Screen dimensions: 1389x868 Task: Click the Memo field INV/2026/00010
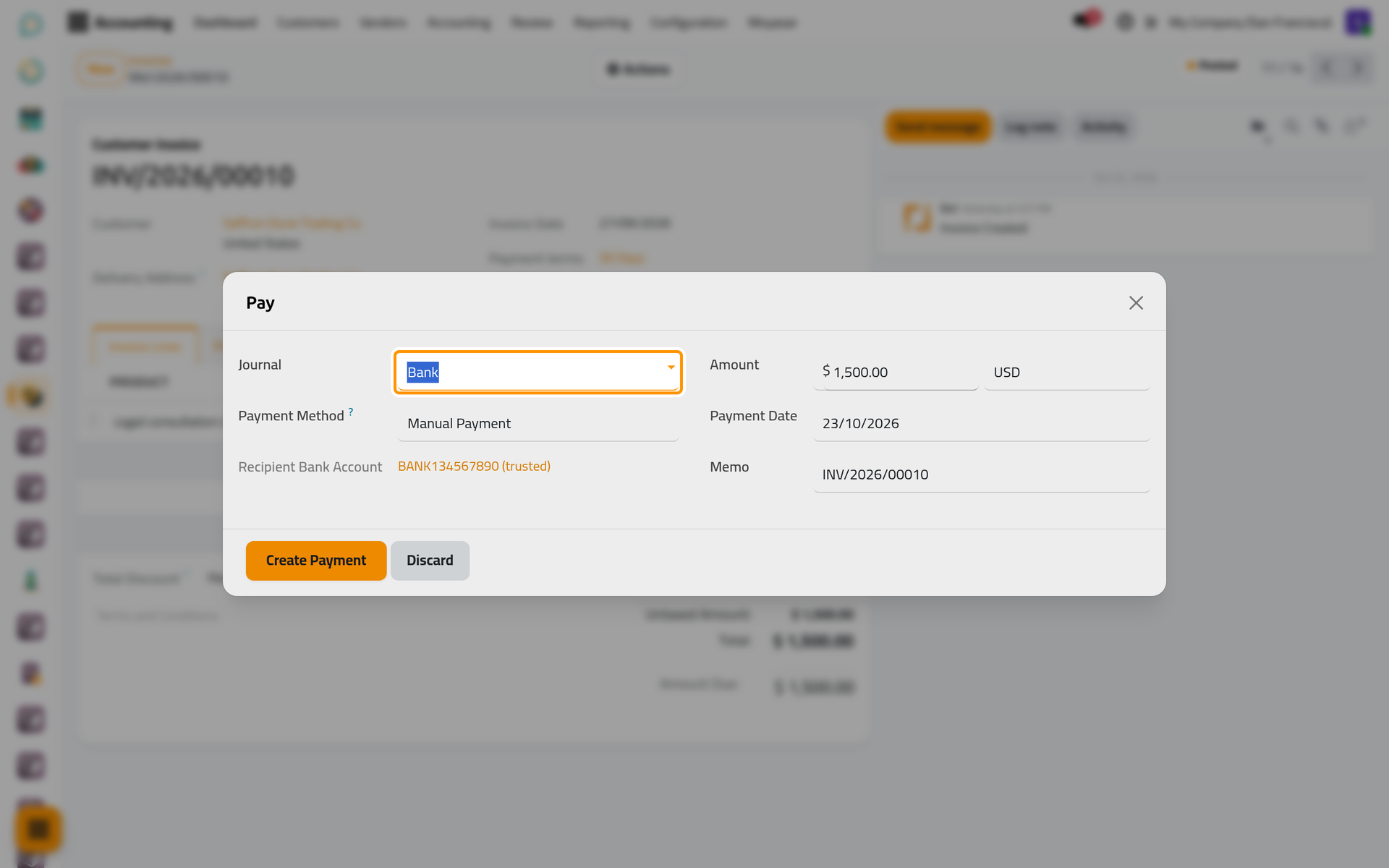coord(982,475)
